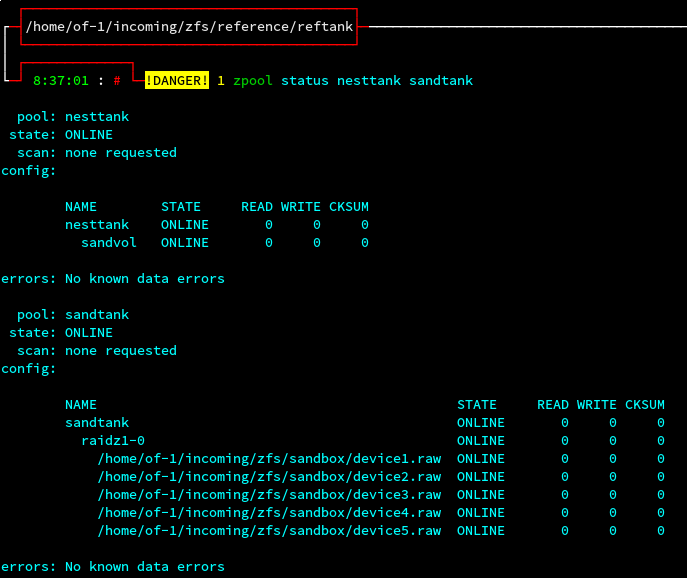This screenshot has height=578, width=687.
Task: Click the device5.raw file path
Action: point(269,531)
